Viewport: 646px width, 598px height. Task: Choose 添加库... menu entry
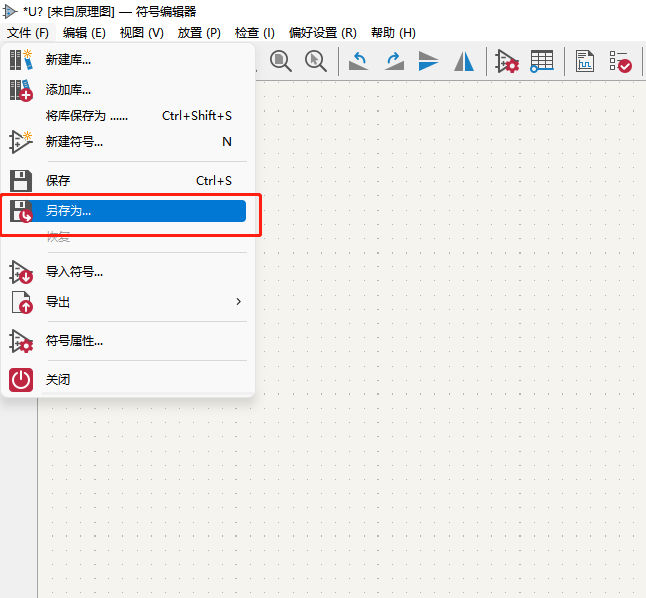128,90
